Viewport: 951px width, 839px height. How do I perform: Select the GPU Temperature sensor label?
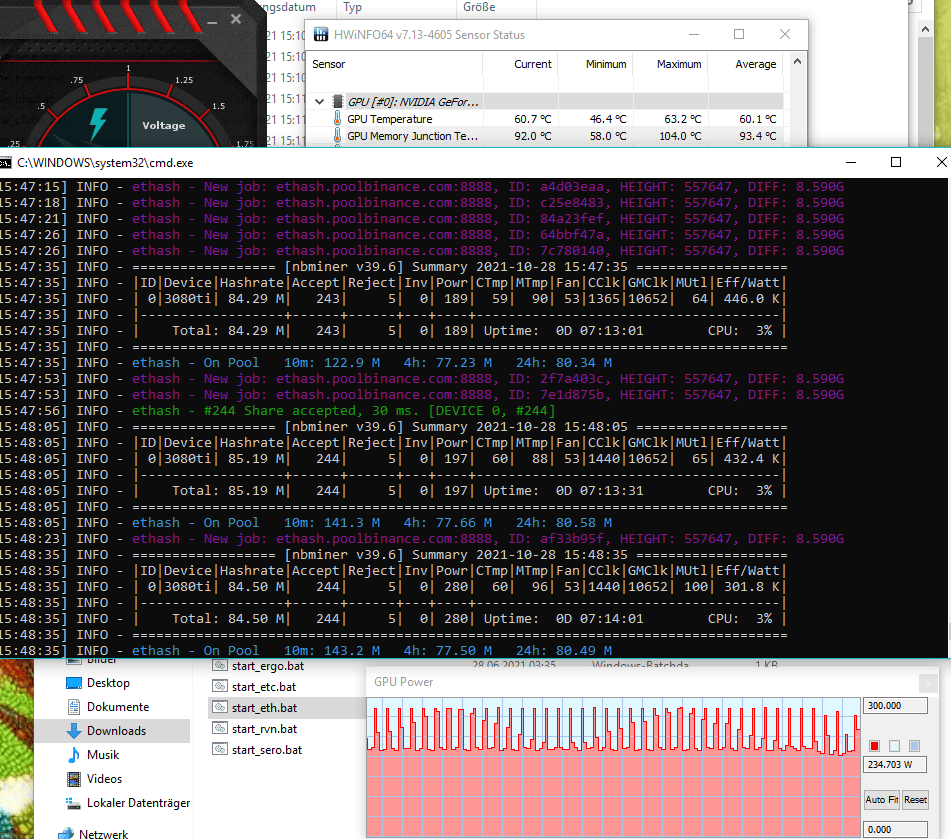(x=390, y=119)
